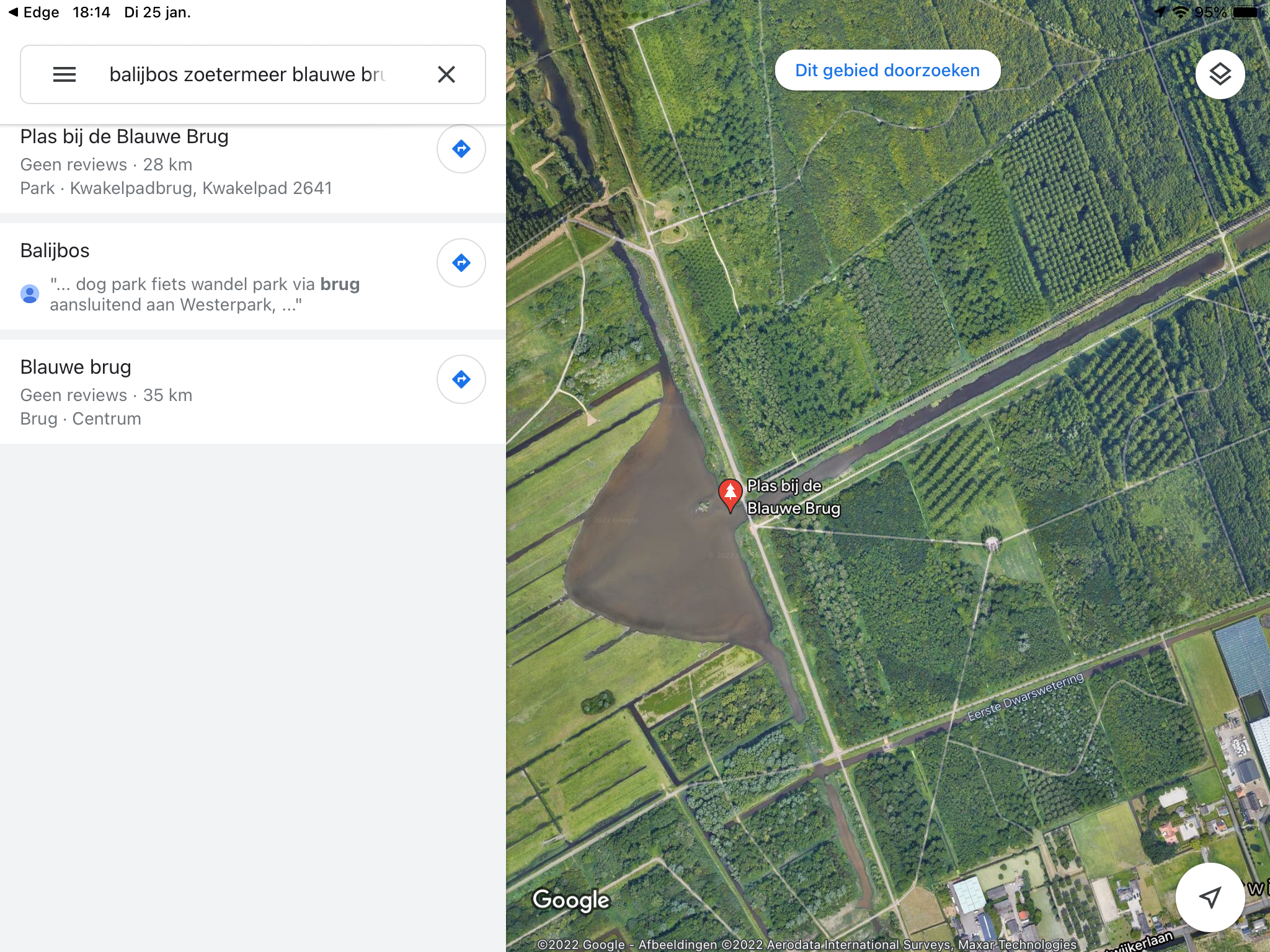Tap 'Plas bij de Blauwe Brug' map label

pos(793,497)
